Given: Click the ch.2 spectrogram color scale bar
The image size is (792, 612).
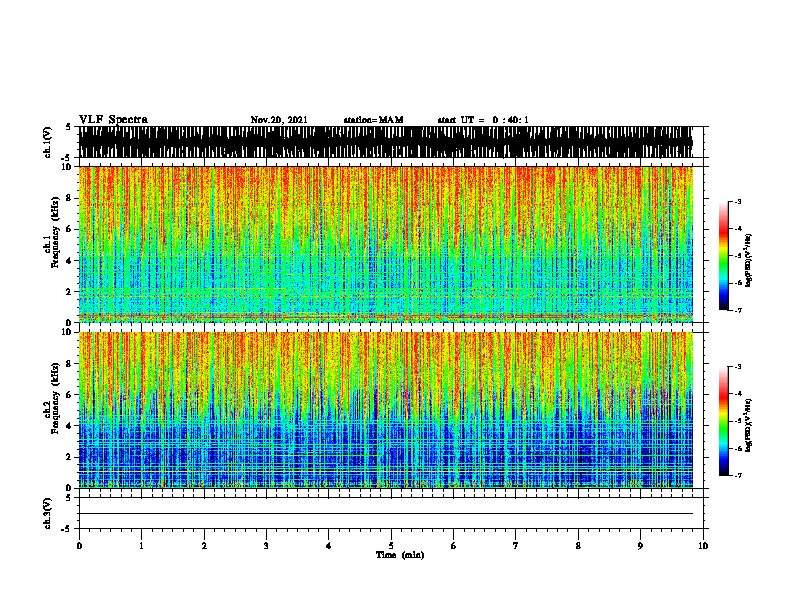Looking at the screenshot, I should pos(724,421).
